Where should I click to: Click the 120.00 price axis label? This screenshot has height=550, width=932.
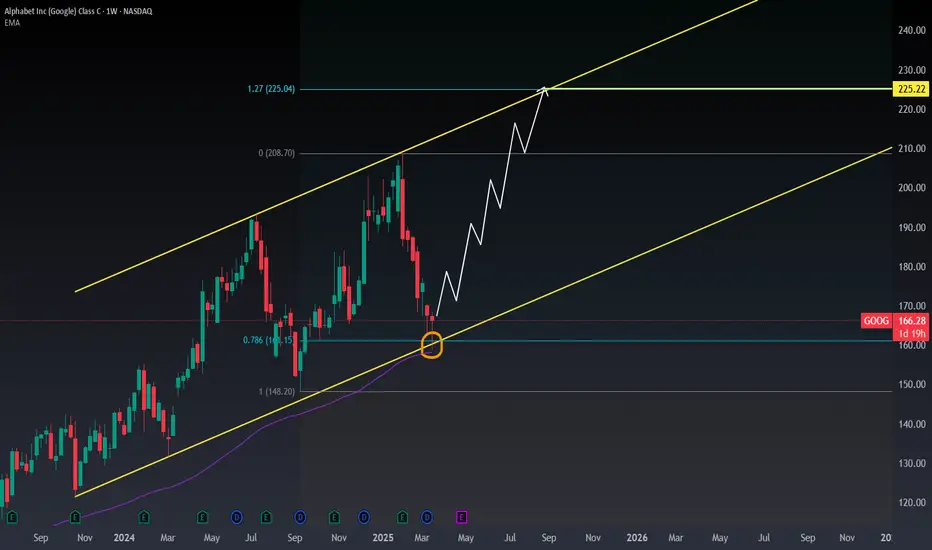[912, 503]
